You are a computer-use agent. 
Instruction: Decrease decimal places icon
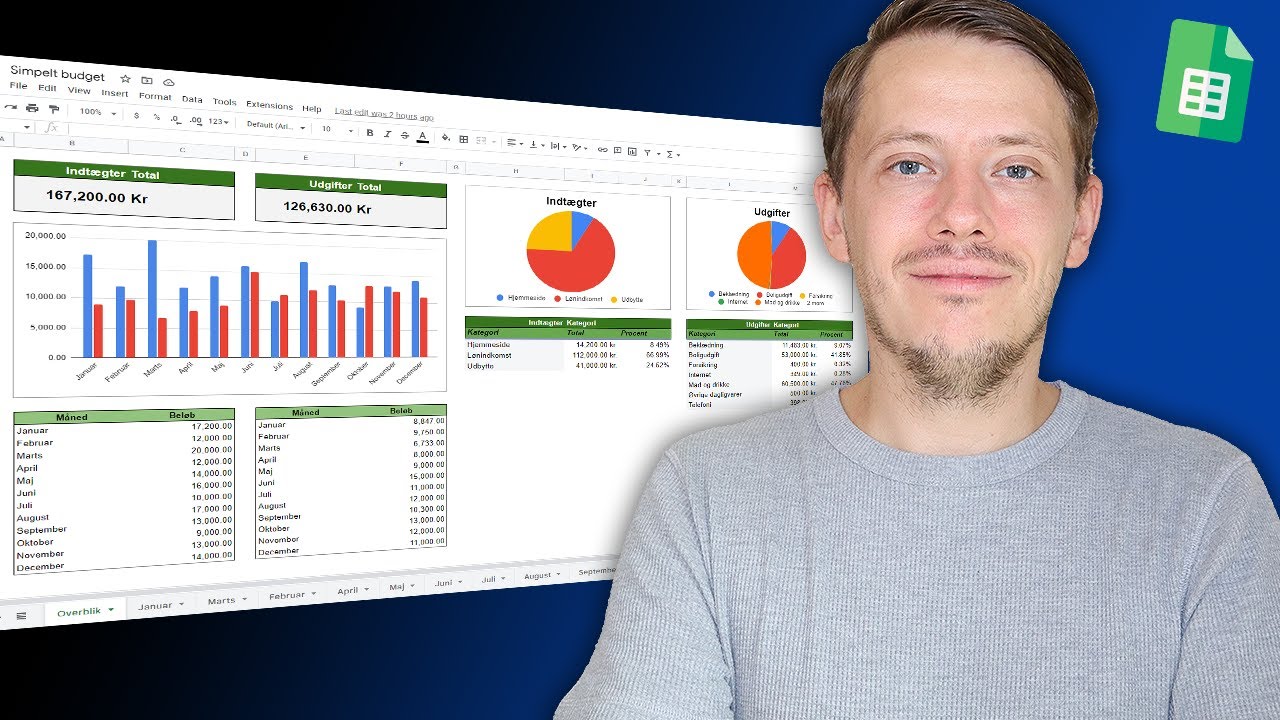tap(176, 119)
